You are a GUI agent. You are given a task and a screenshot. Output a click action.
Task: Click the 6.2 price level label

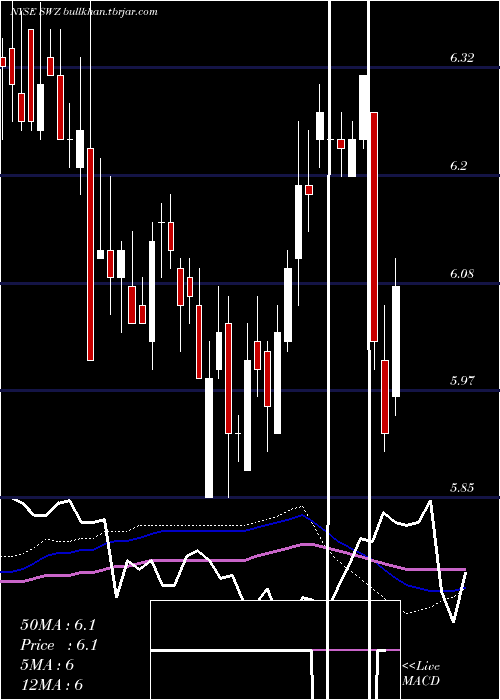(458, 166)
